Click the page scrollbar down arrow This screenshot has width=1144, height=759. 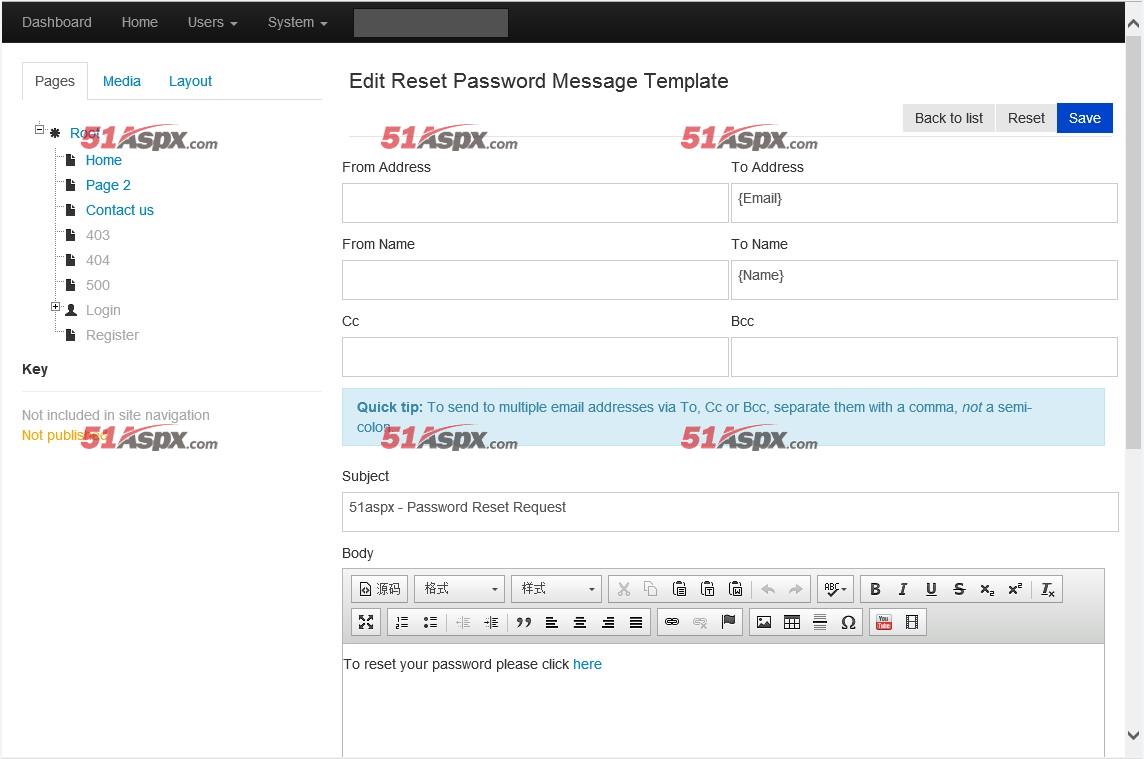point(1134,735)
